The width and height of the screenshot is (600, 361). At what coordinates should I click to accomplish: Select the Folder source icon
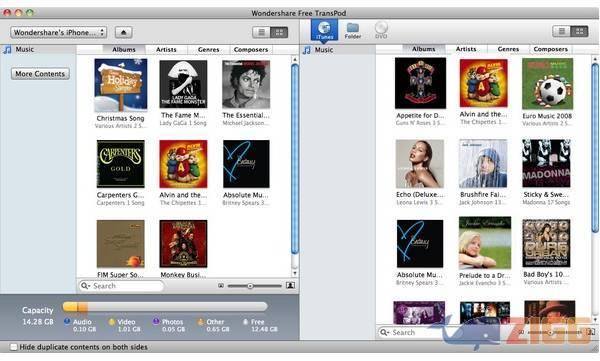tap(352, 30)
